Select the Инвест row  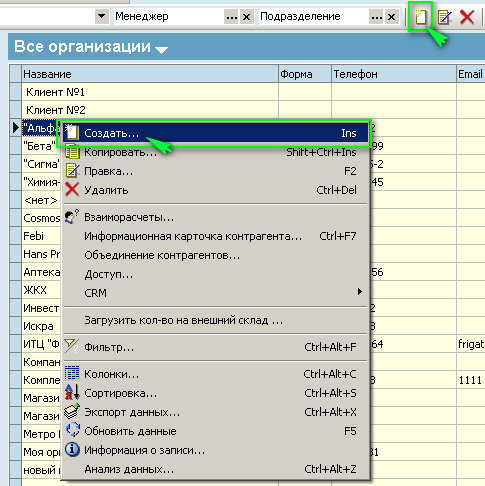click(x=41, y=308)
